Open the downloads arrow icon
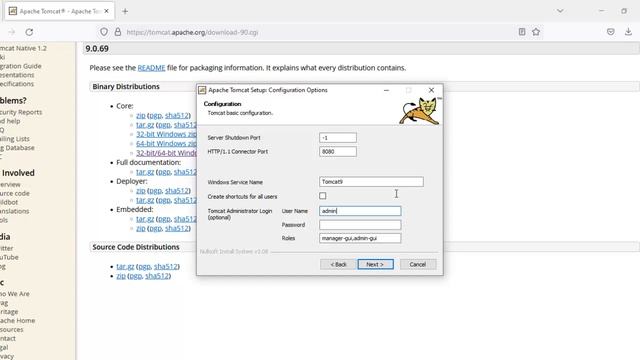Image resolution: width=640 pixels, height=360 pixels. (628, 32)
